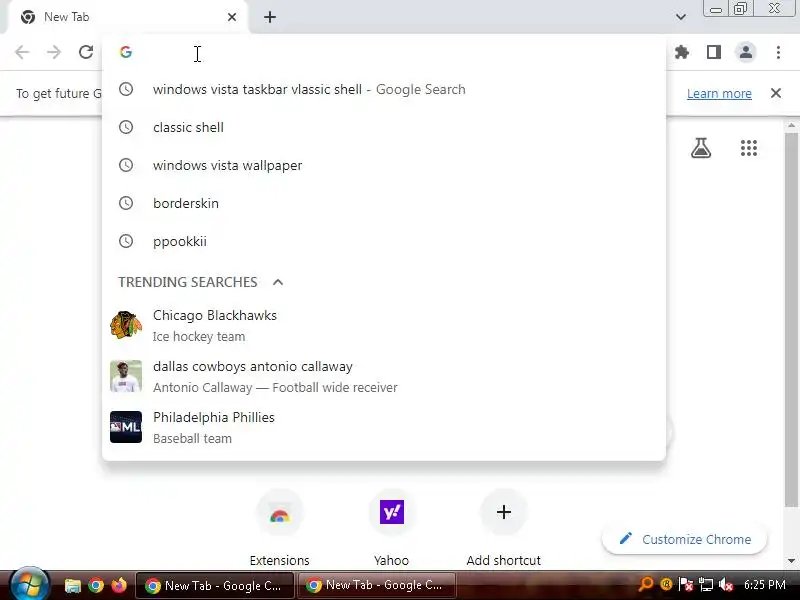The width and height of the screenshot is (800, 600).
Task: Click the magnifier tray icon
Action: tap(645, 584)
